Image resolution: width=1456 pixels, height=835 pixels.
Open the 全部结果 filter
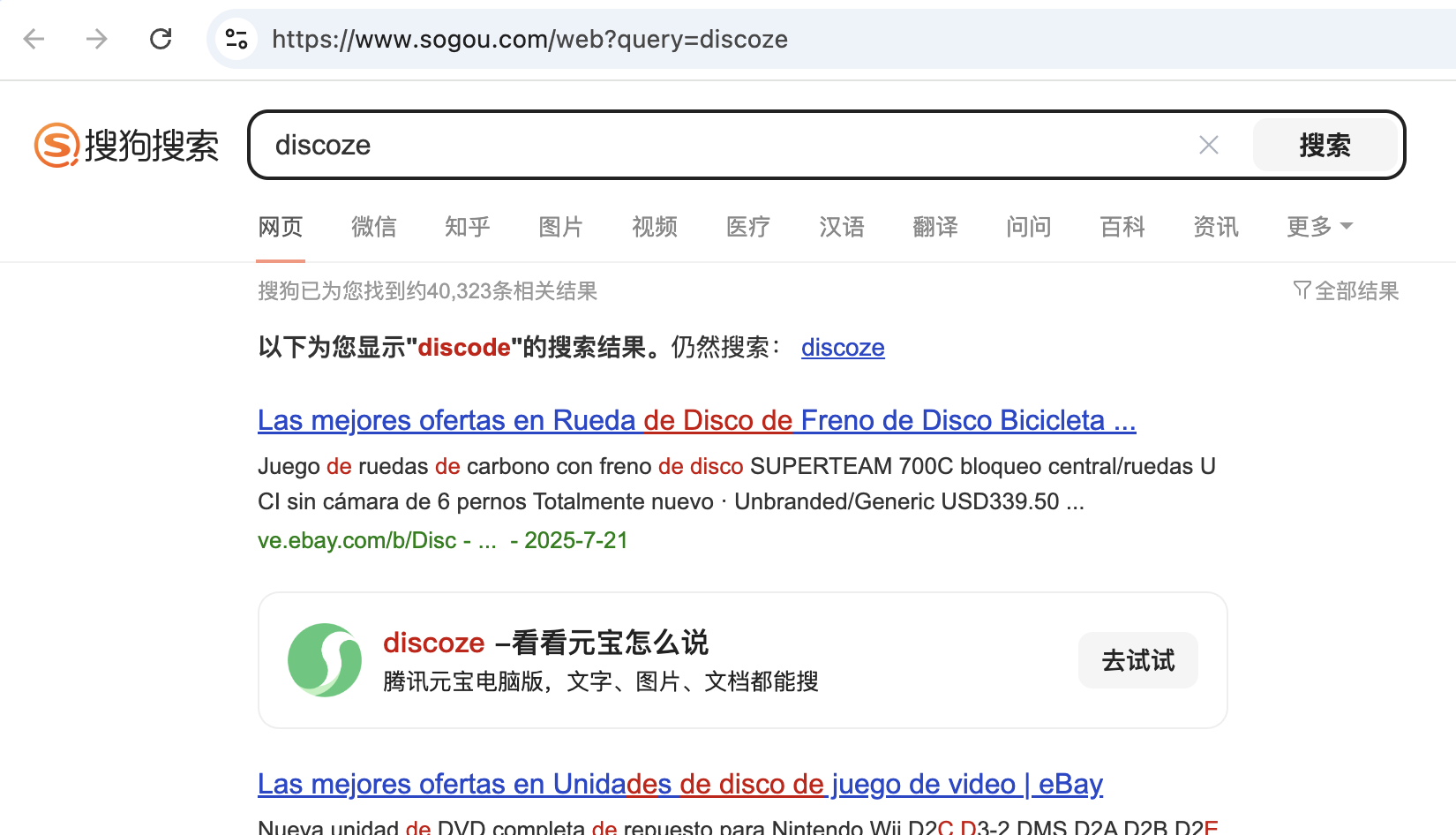point(1346,290)
